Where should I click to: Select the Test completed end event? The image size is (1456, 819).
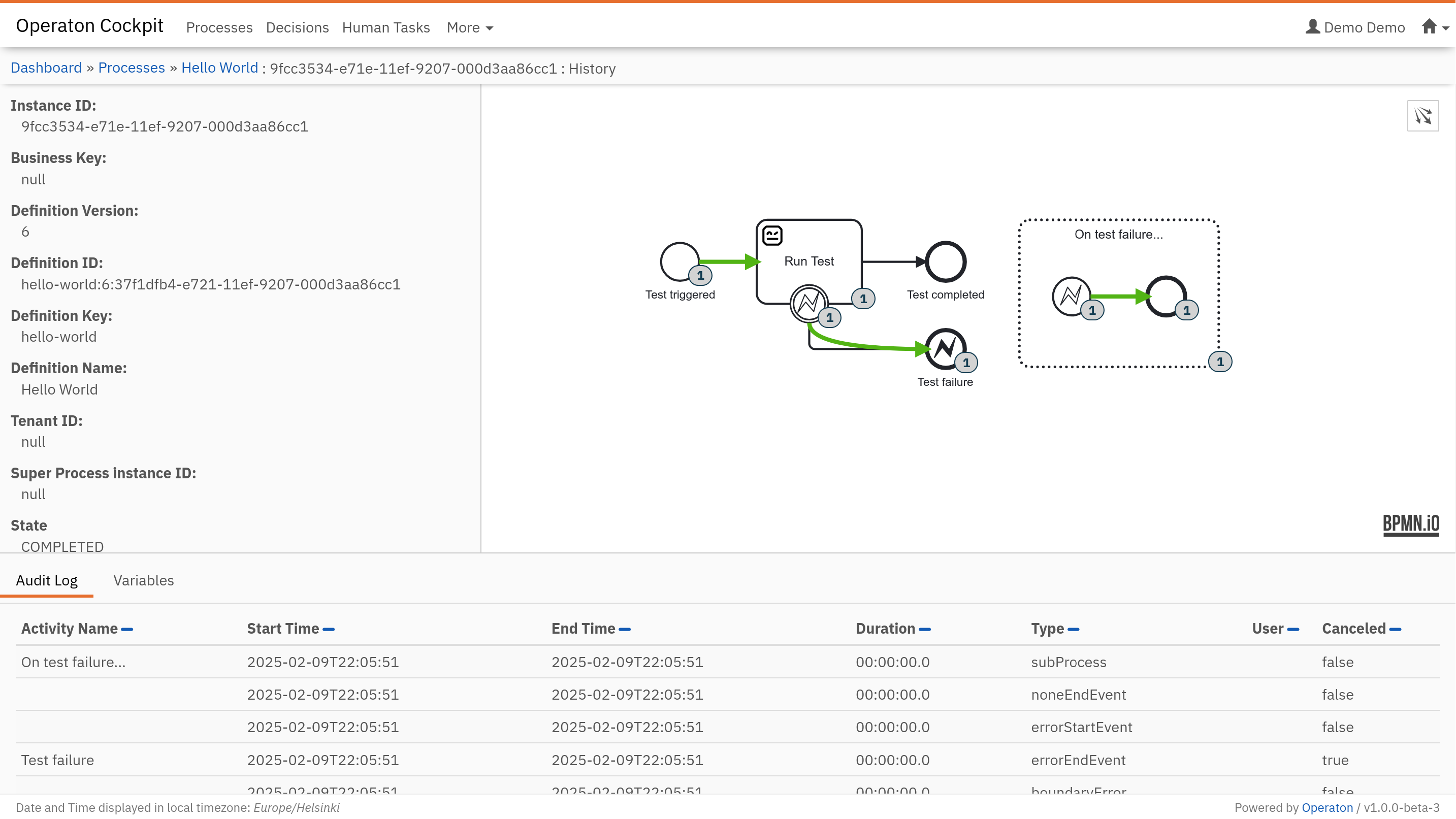point(945,261)
